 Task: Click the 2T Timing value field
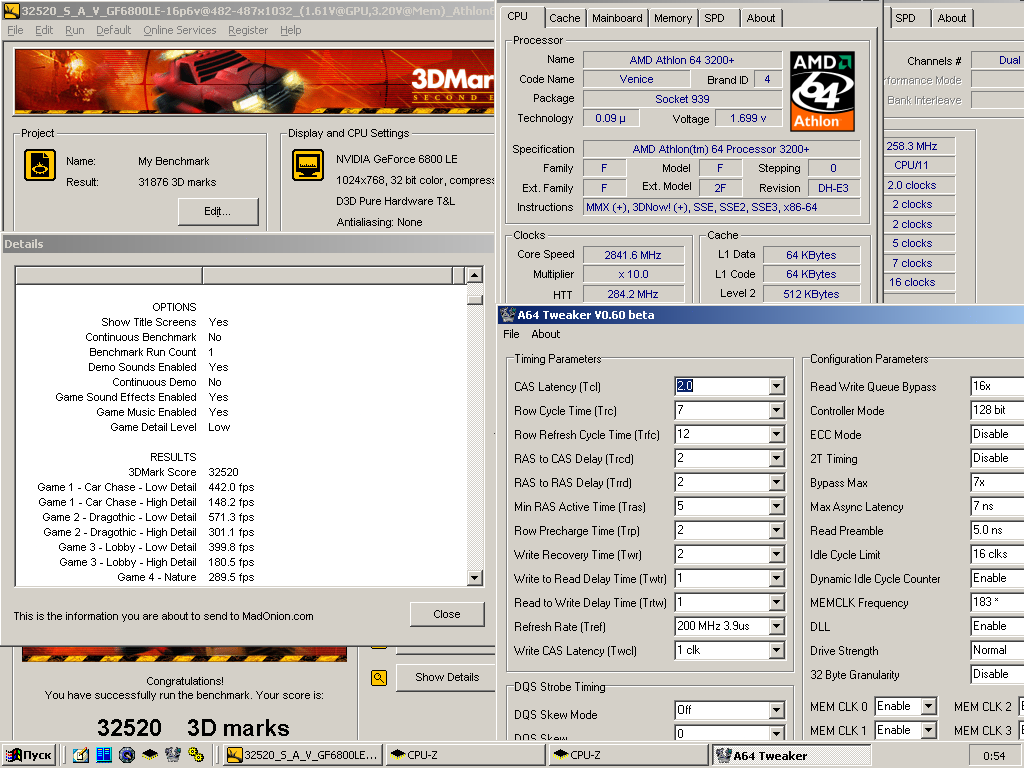tap(997, 458)
